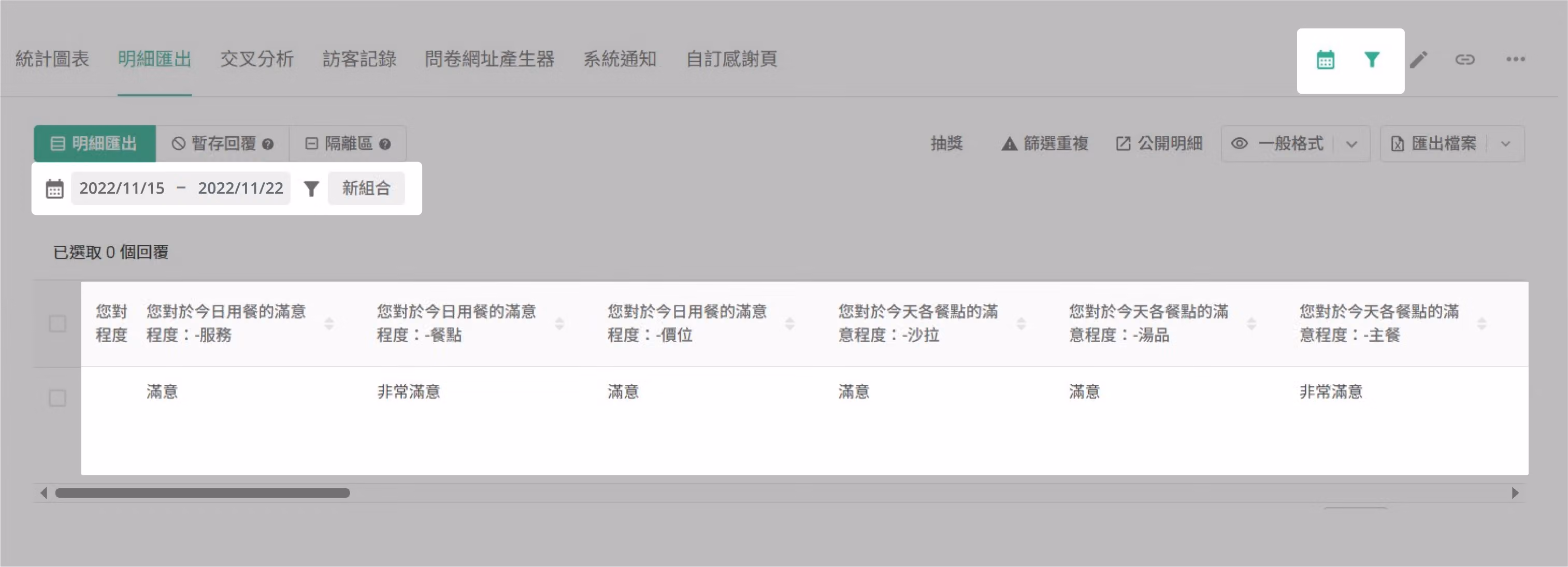Click the 滿意 cell under 價位
1568x567 pixels.
pos(623,392)
